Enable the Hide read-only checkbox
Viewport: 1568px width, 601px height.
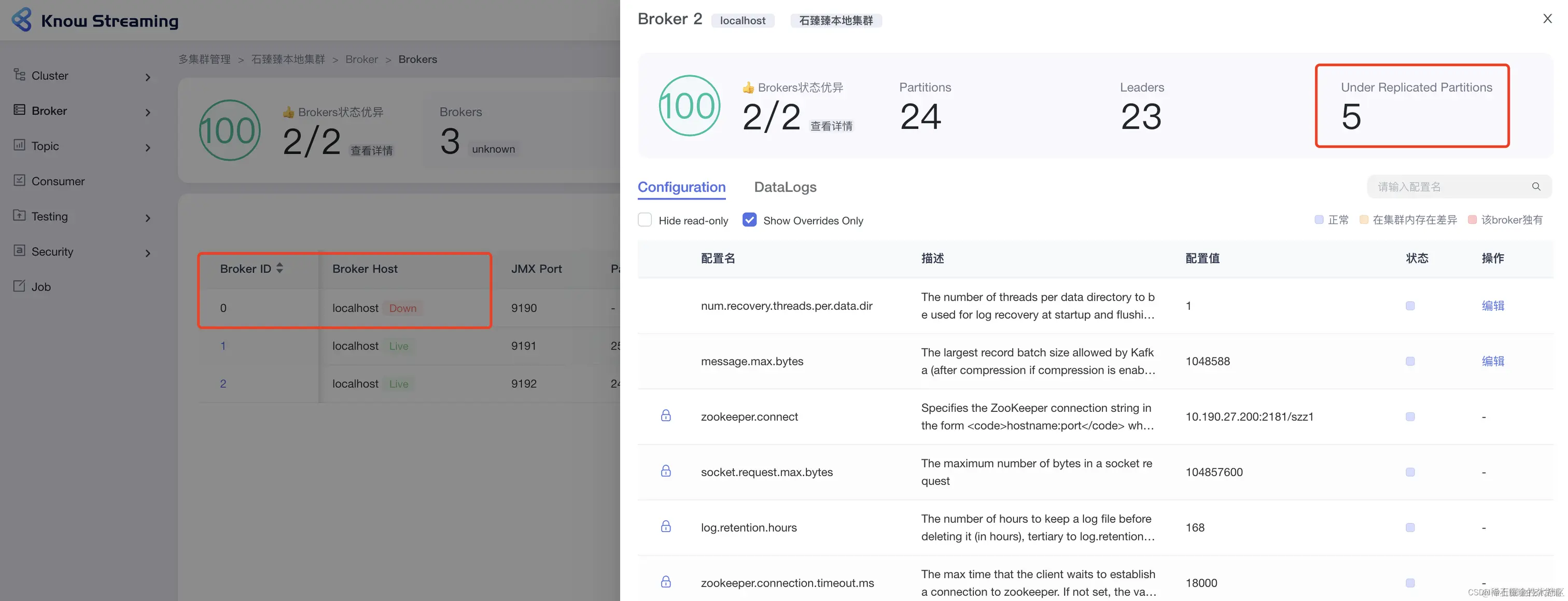click(x=645, y=220)
